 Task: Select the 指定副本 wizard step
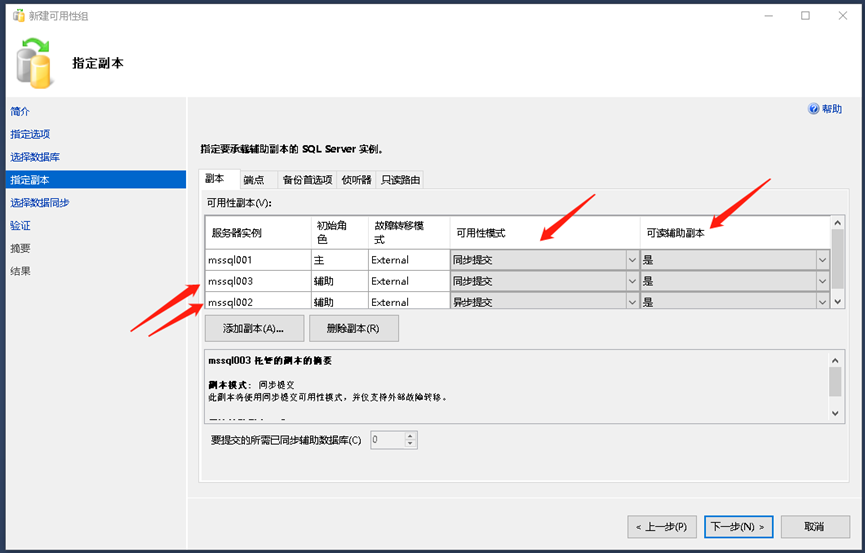point(96,180)
